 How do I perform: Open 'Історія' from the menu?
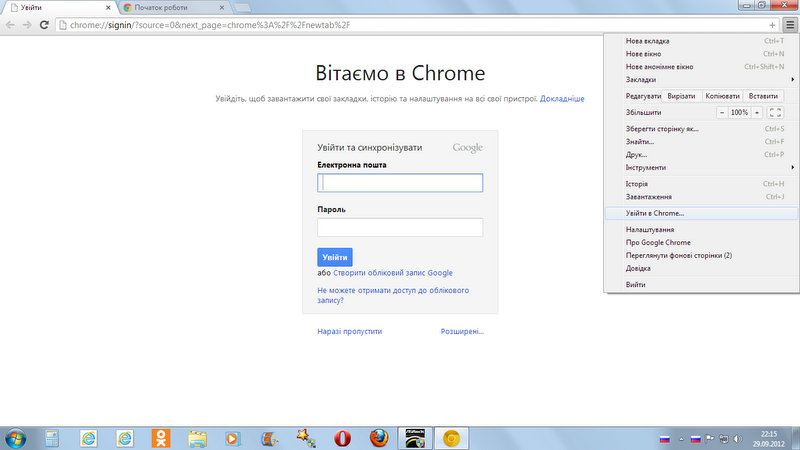(x=702, y=184)
